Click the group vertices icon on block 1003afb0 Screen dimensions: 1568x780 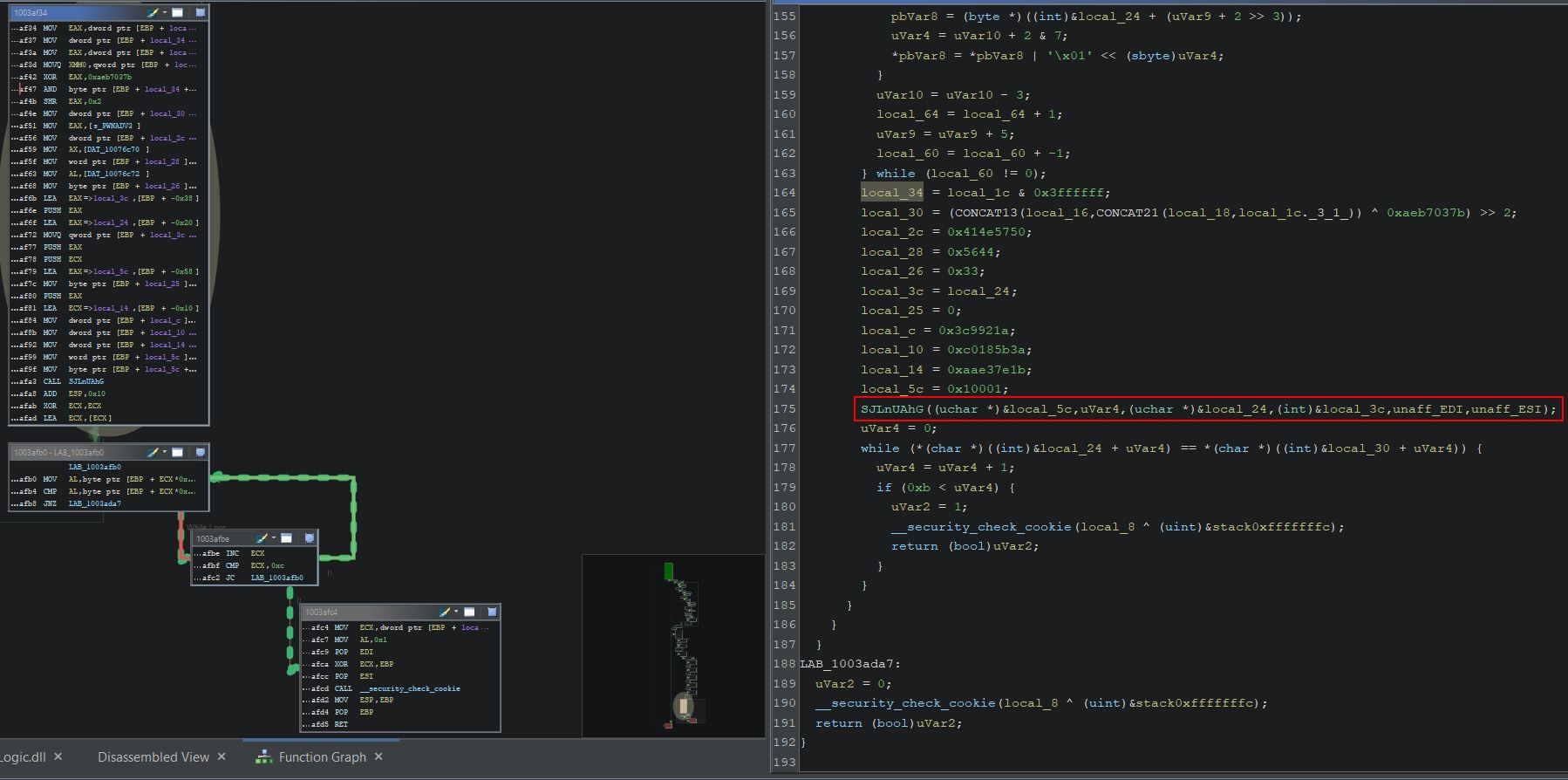[200, 453]
